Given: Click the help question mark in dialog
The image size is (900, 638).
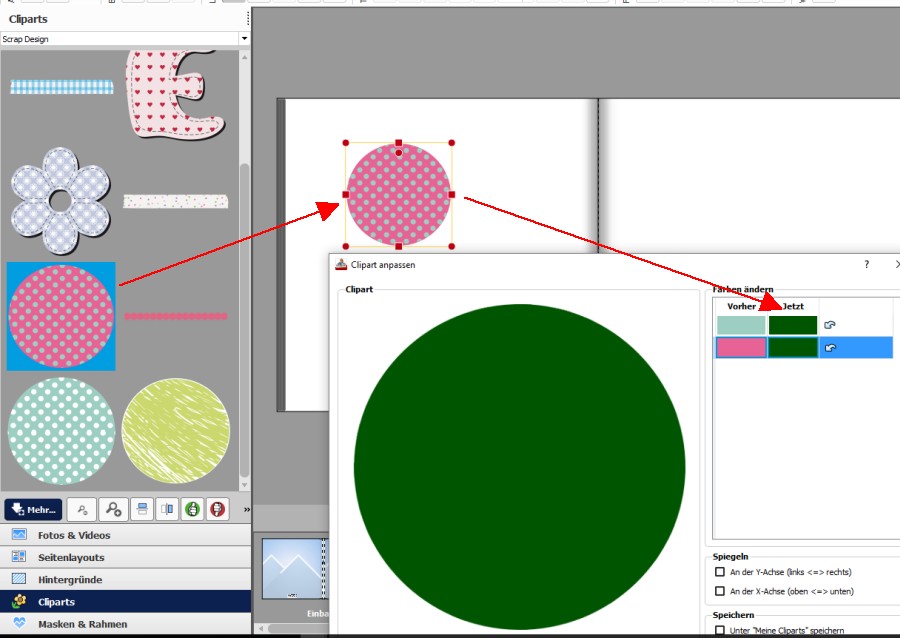Looking at the screenshot, I should point(866,265).
